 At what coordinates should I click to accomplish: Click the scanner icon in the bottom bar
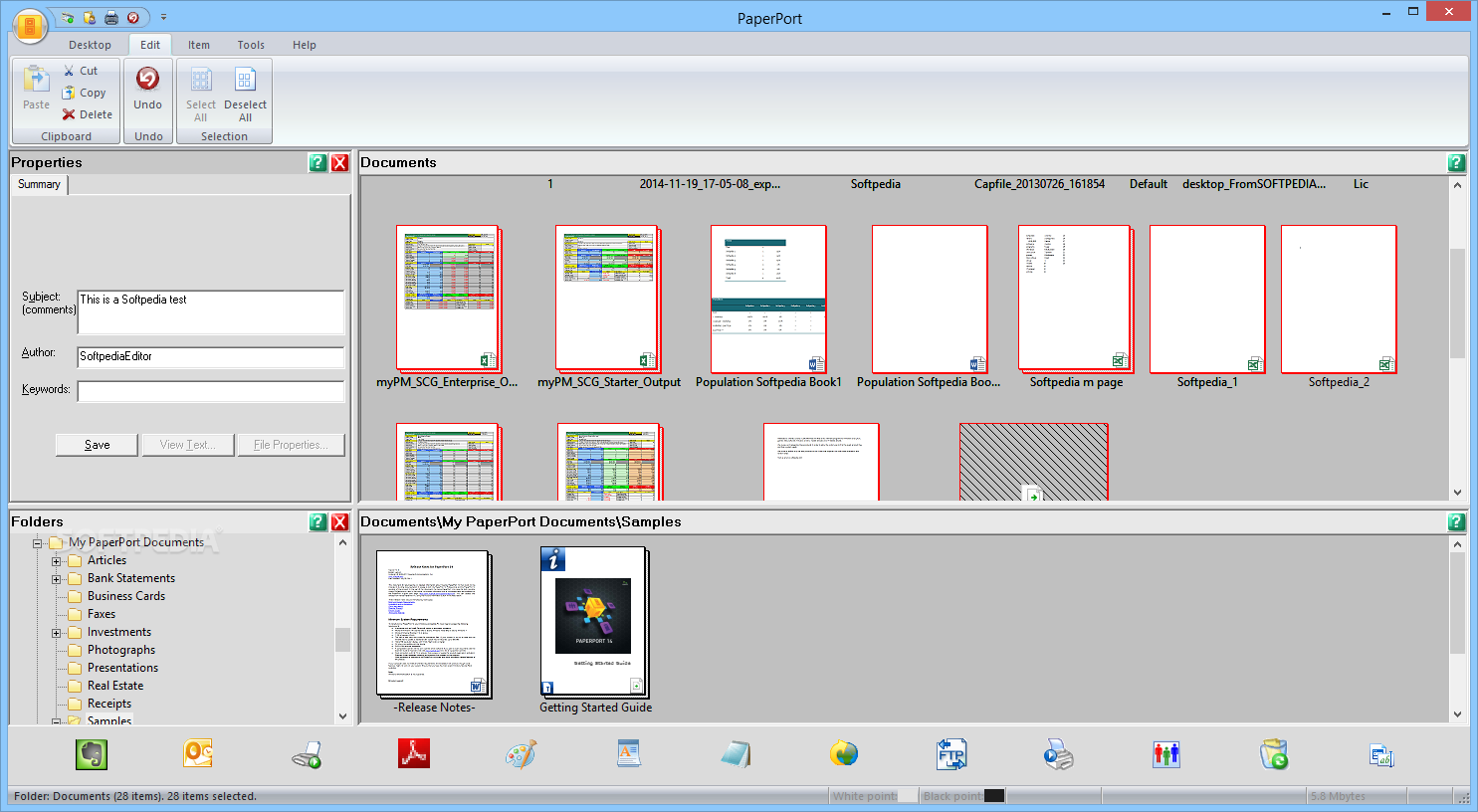coord(307,755)
